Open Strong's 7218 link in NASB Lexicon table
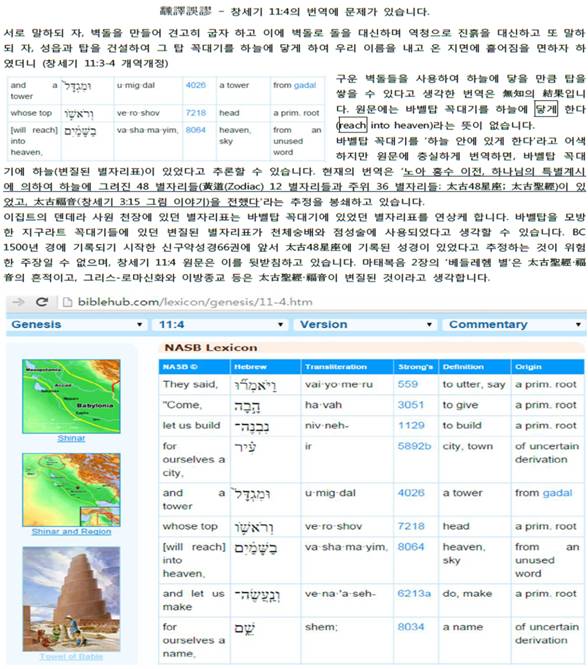588x669 pixels. pyautogui.click(x=410, y=526)
